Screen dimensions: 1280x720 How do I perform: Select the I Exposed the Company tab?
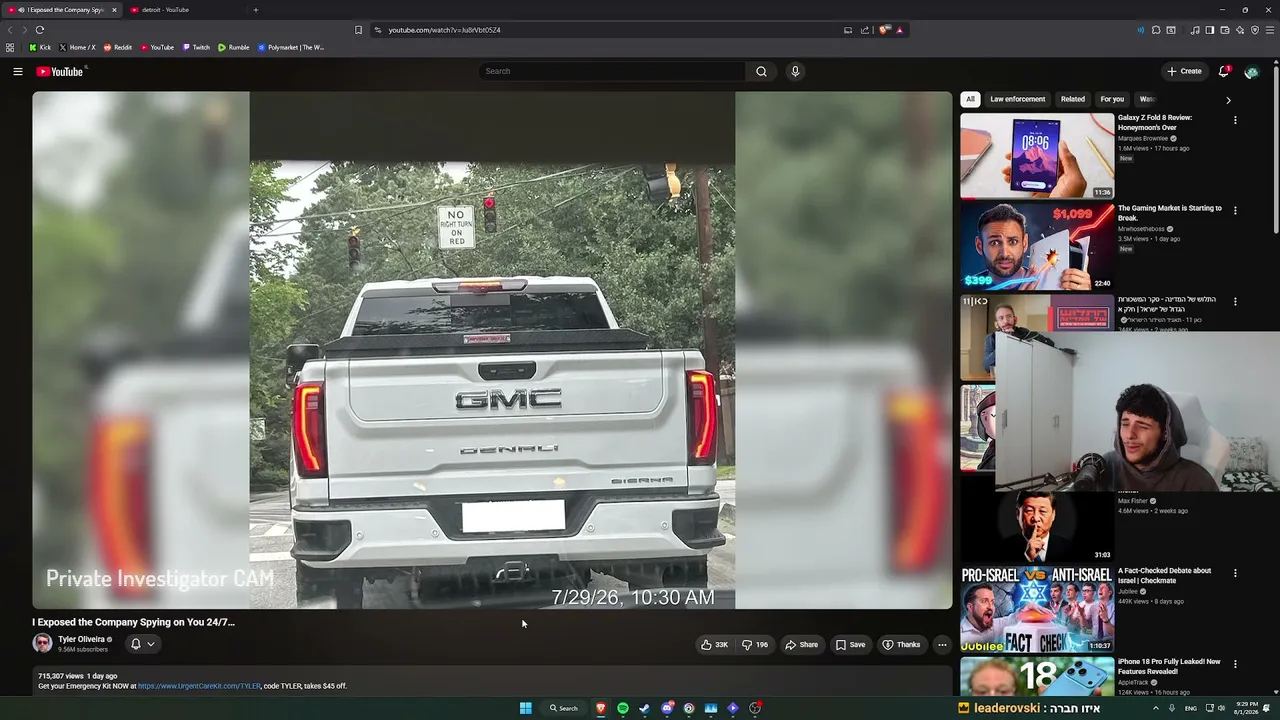pyautogui.click(x=64, y=10)
